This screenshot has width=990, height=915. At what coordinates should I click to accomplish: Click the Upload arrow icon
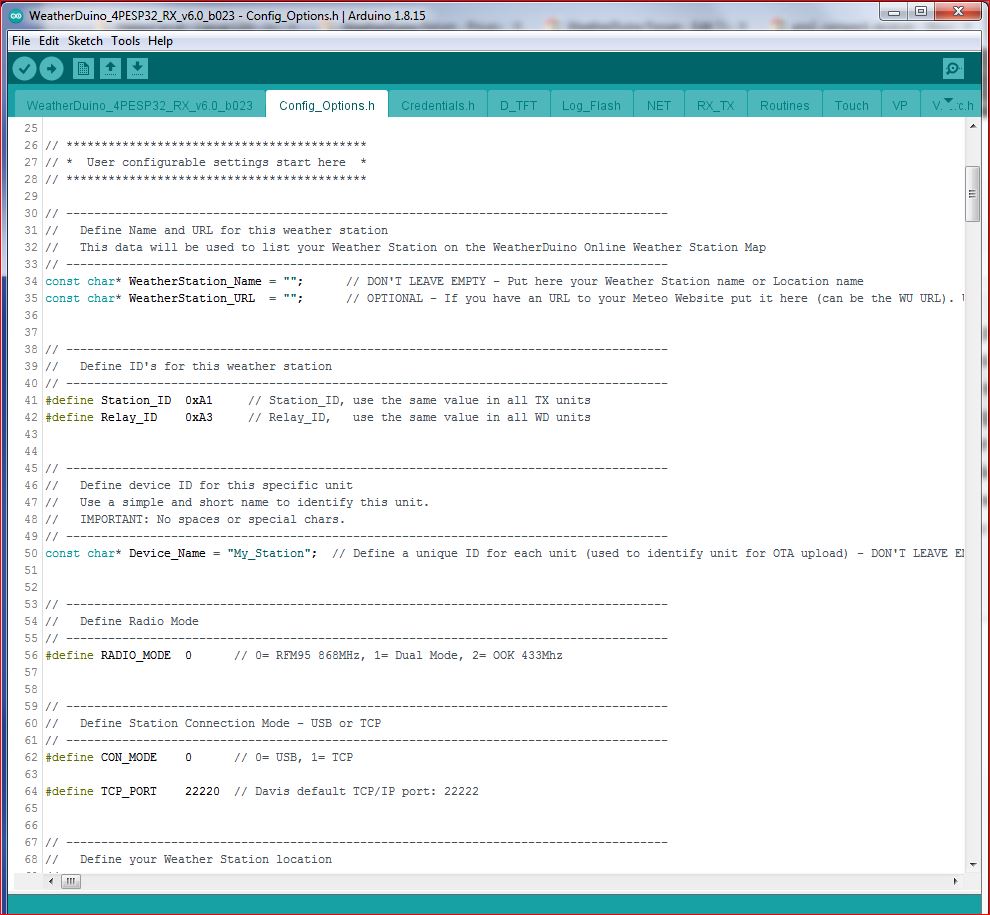pos(51,68)
